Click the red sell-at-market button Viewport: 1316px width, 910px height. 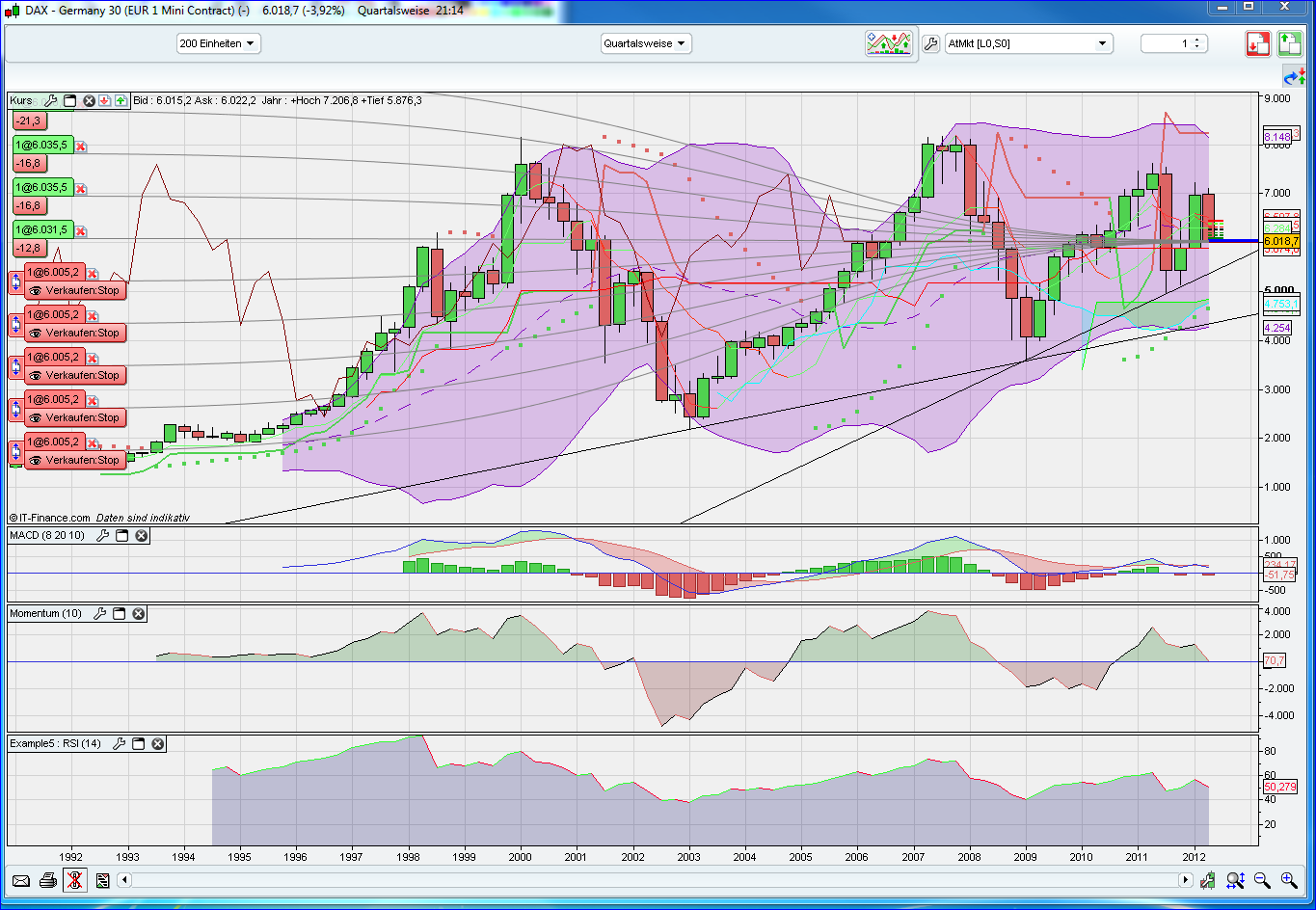click(x=1257, y=43)
